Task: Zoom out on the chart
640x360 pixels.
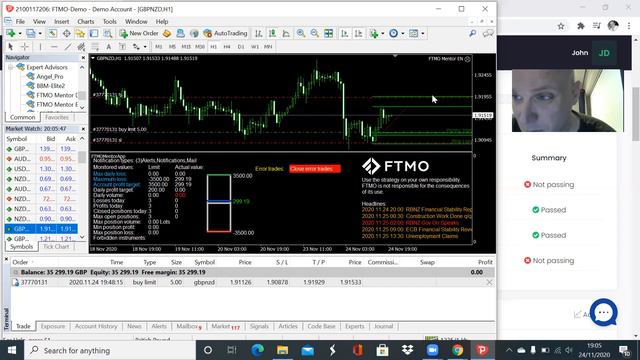Action: [315, 33]
